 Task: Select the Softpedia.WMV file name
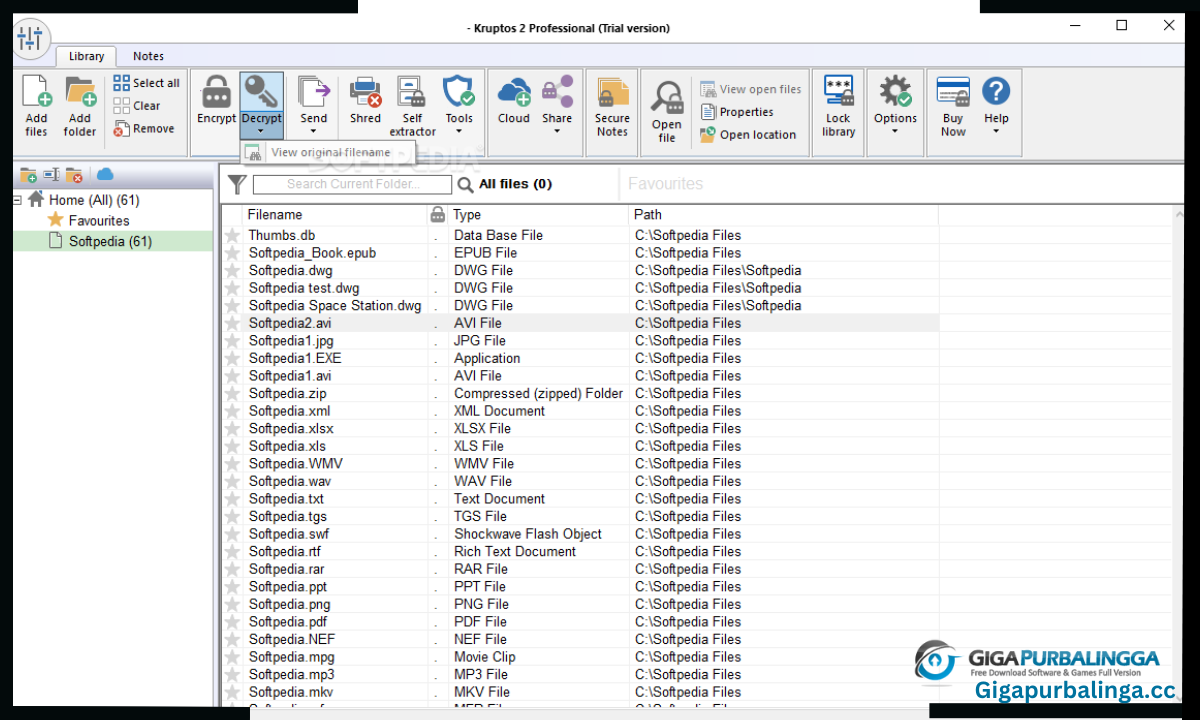click(295, 464)
